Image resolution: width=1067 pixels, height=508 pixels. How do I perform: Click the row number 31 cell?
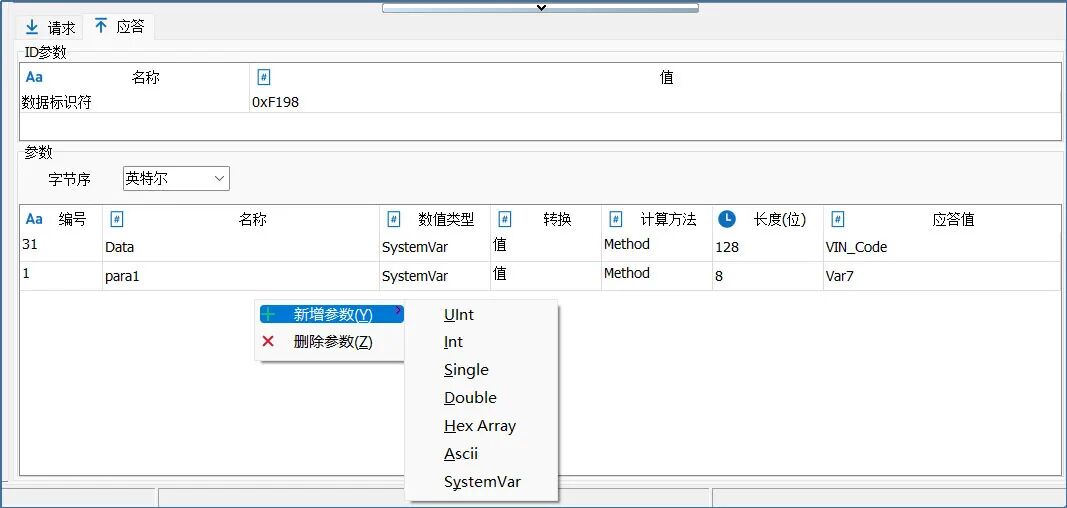pyautogui.click(x=61, y=247)
